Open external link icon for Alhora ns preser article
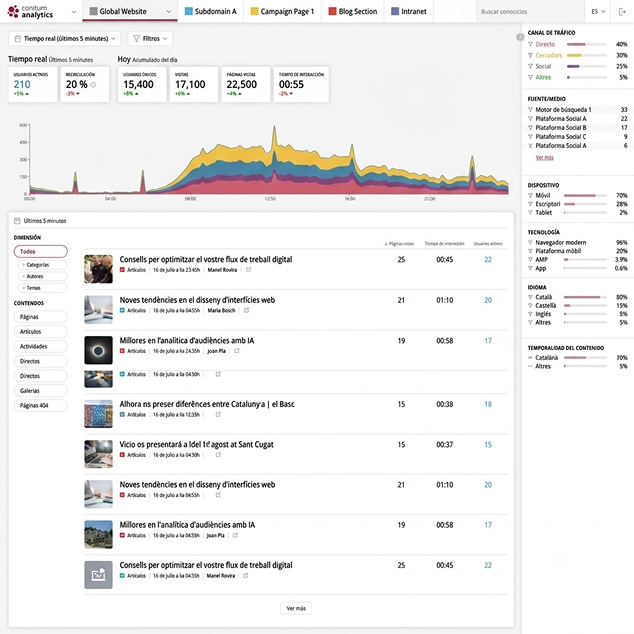This screenshot has width=634, height=634. (x=218, y=414)
